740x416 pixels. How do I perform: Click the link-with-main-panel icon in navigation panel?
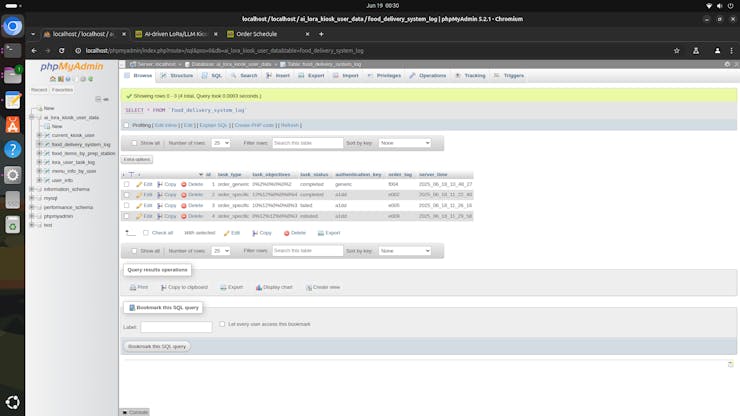pyautogui.click(x=106, y=99)
